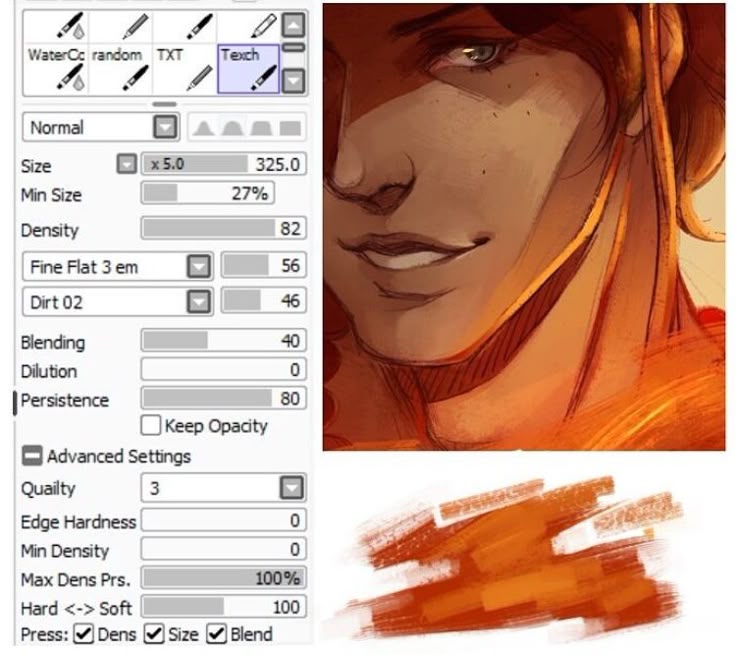Choose the third flatter brush edge shape
The height and width of the screenshot is (655, 736).
coord(261,128)
